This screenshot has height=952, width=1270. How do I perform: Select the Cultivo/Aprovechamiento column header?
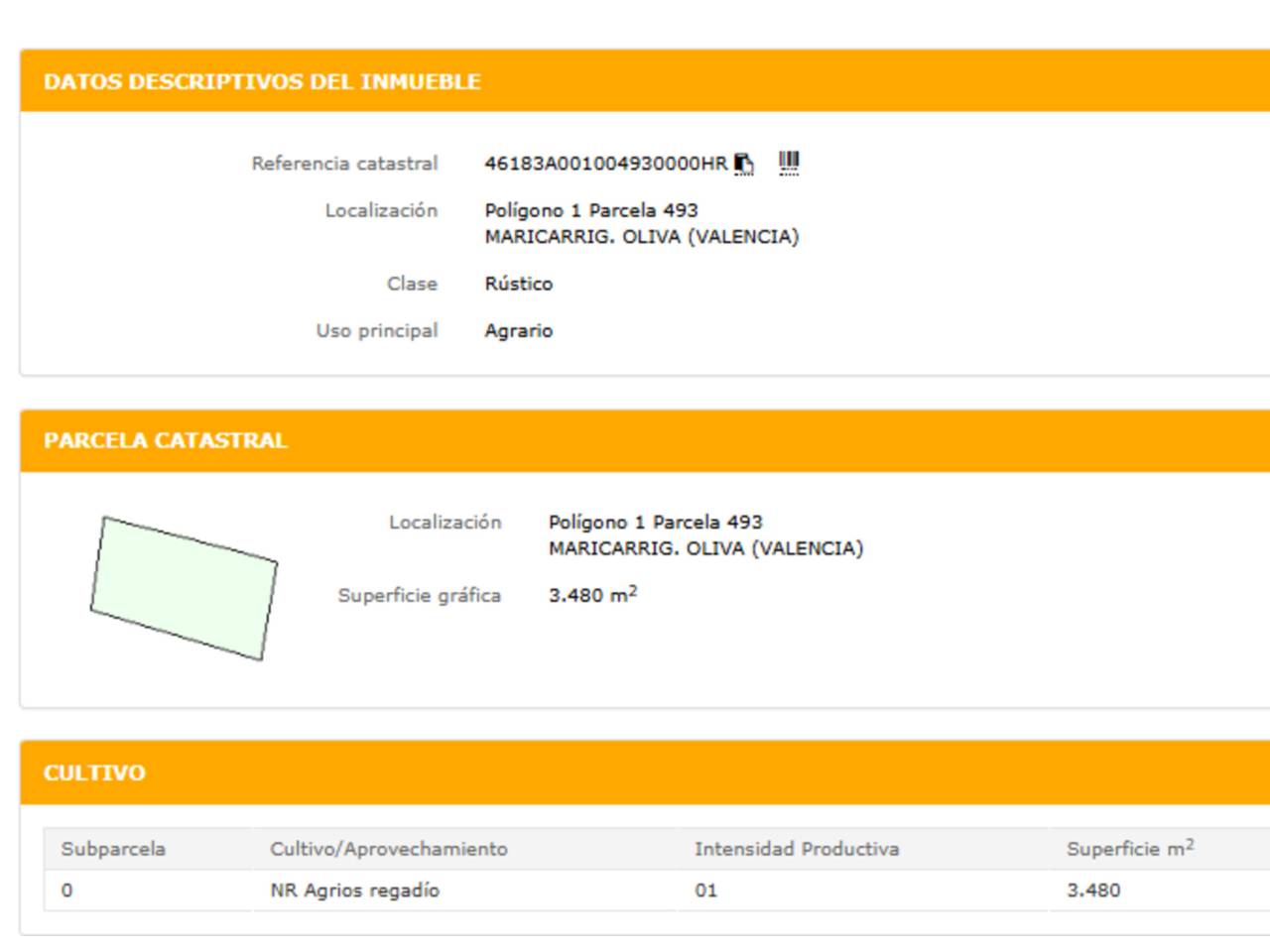(x=388, y=849)
